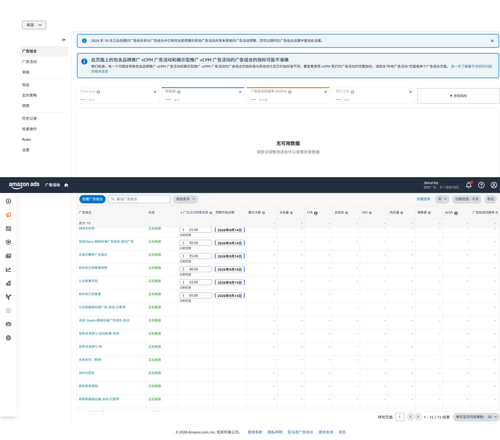This screenshot has width=500, height=440.
Task: Open the bottom globe rail icon
Action: [x=8, y=338]
